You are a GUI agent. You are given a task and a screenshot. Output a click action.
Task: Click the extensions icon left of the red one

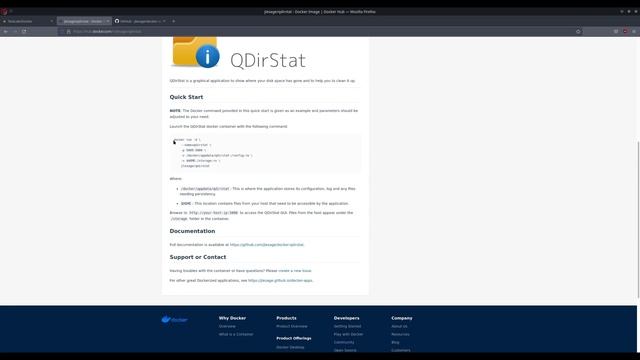point(616,31)
